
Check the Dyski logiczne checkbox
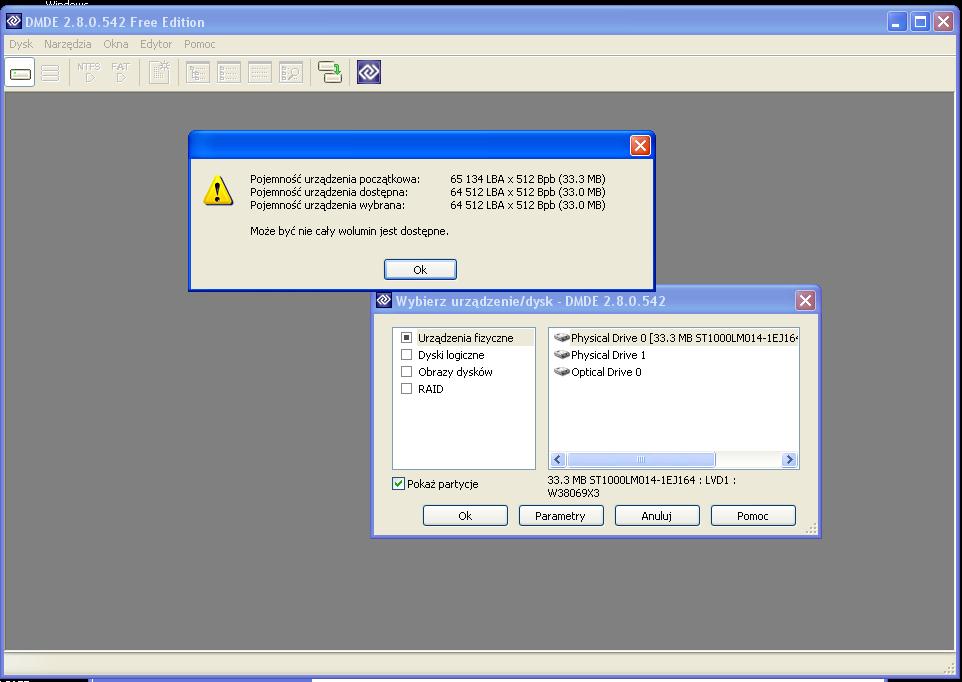point(406,354)
